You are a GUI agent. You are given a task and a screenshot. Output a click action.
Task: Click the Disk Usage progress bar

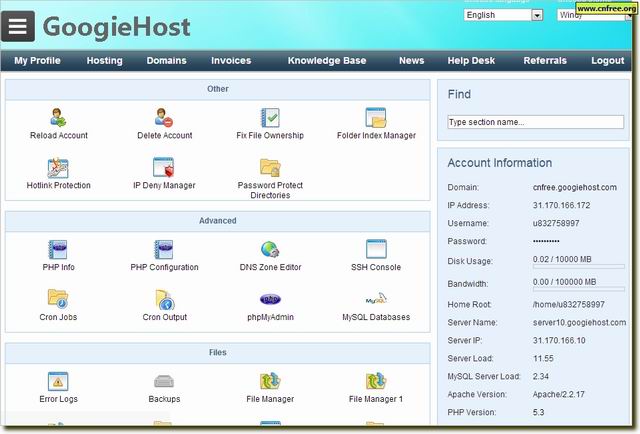click(578, 267)
